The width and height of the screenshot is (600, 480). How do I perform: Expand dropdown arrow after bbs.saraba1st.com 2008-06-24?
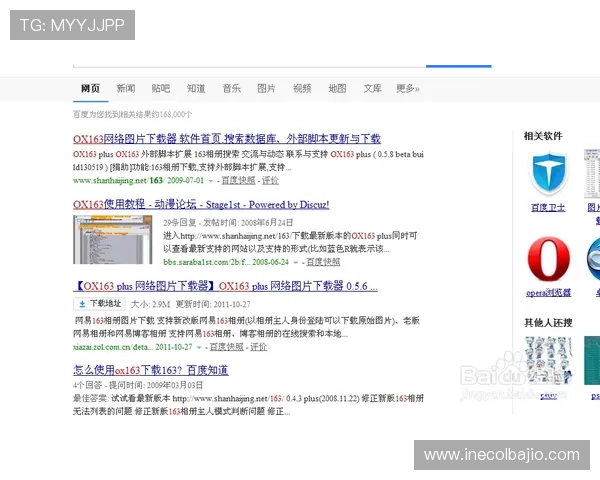click(295, 263)
